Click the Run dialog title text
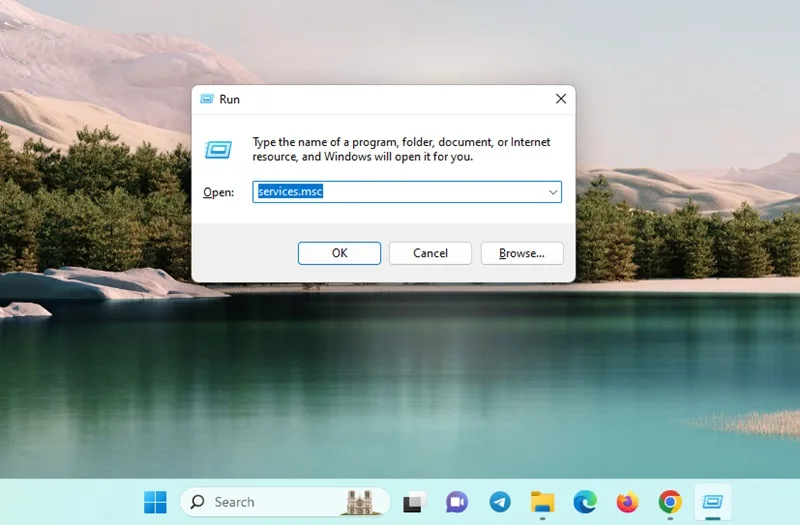800x525 pixels. tap(230, 99)
